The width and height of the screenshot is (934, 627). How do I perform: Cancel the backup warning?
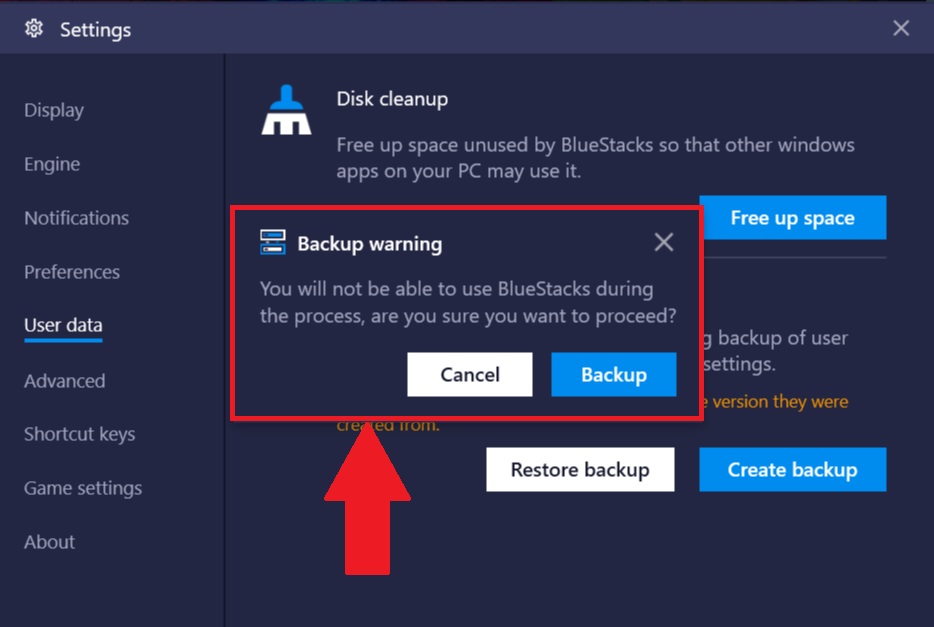click(469, 375)
